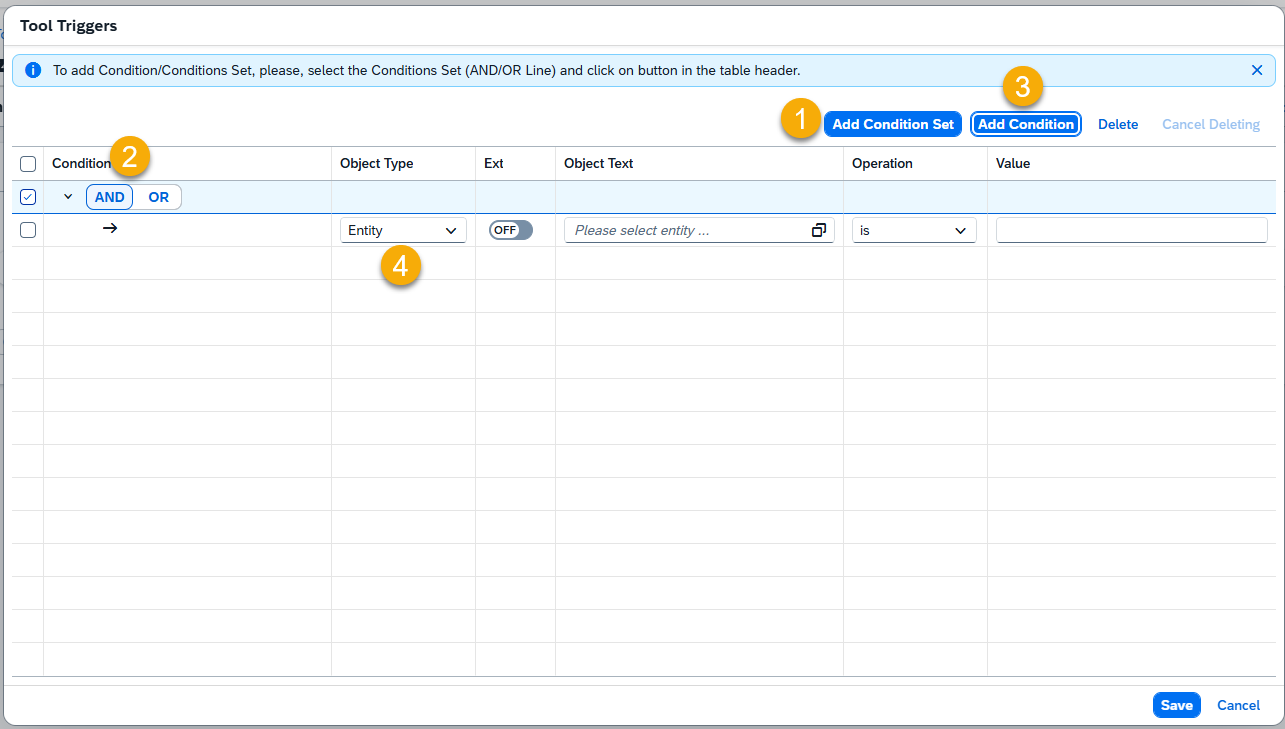Click the Tool Triggers dialog title
Viewport: 1285px width, 729px height.
68,25
